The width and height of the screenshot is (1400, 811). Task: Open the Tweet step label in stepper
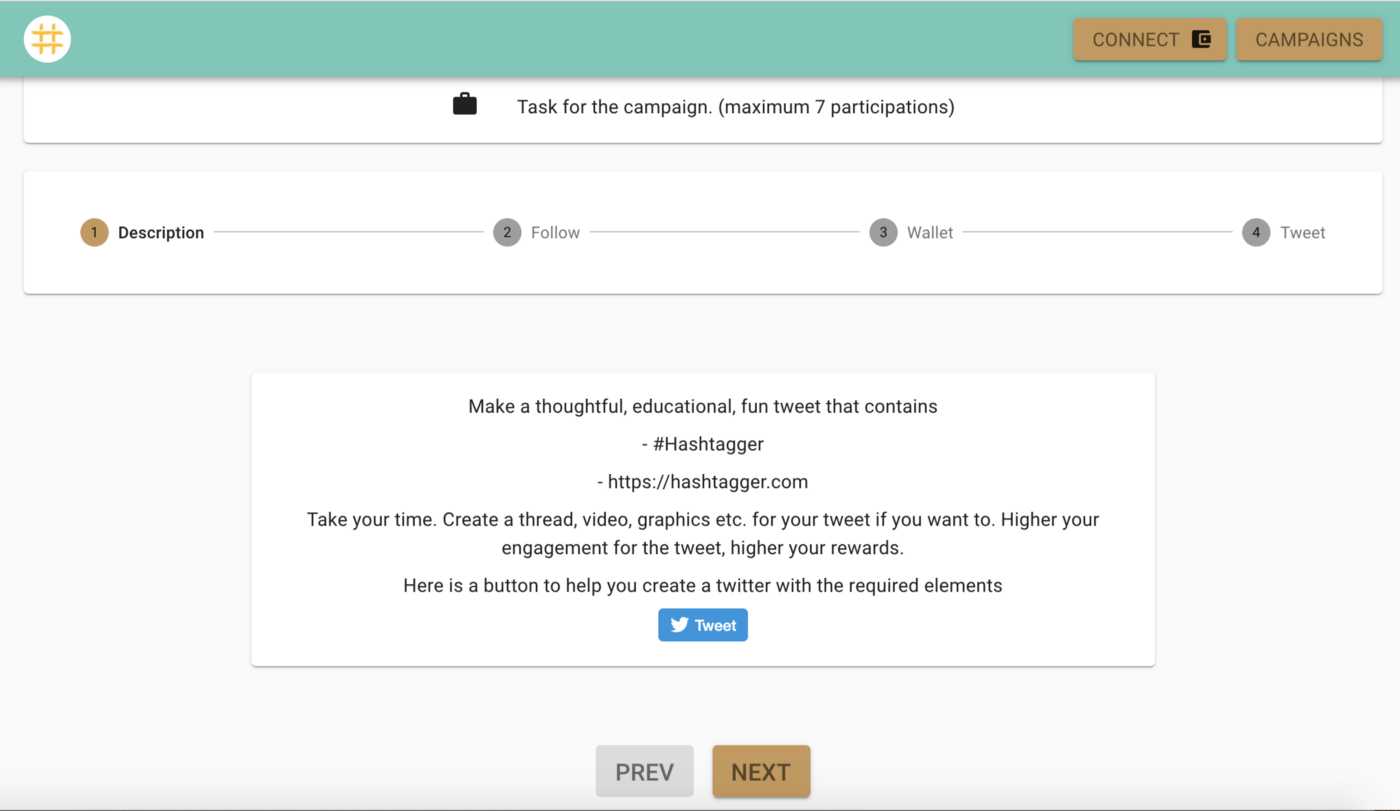(1303, 233)
